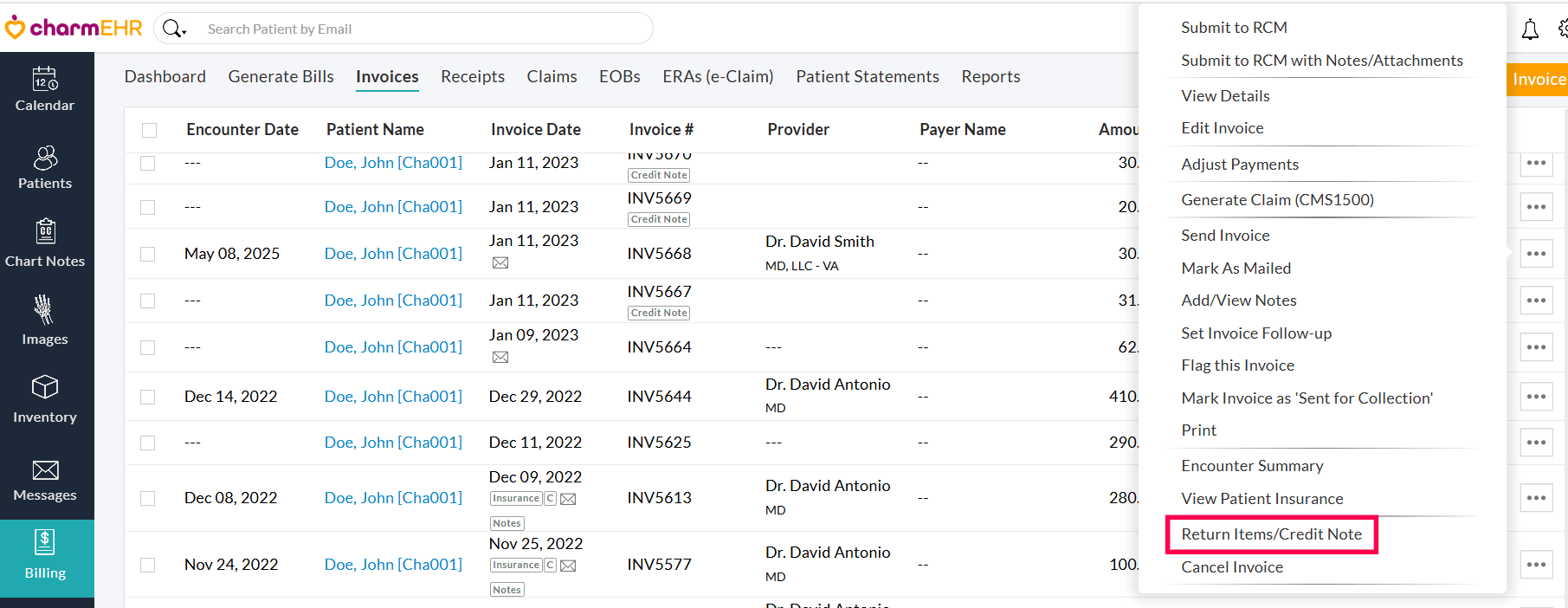The image size is (1568, 608).
Task: Click the notification bell icon
Action: pos(1530,30)
